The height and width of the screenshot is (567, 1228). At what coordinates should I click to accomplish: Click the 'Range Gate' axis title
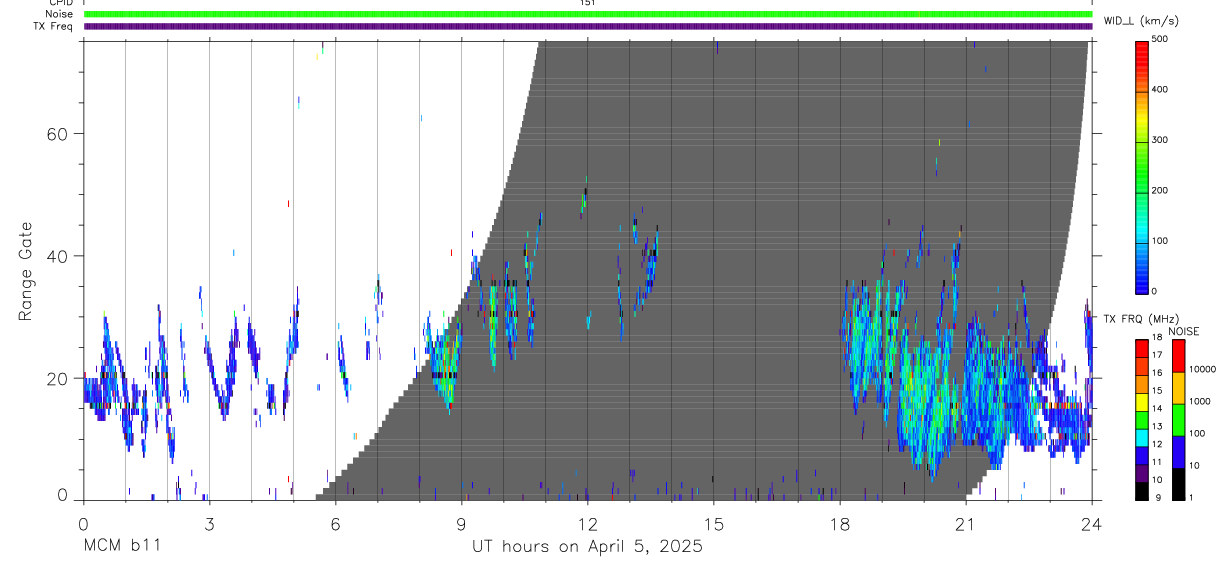click(25, 270)
